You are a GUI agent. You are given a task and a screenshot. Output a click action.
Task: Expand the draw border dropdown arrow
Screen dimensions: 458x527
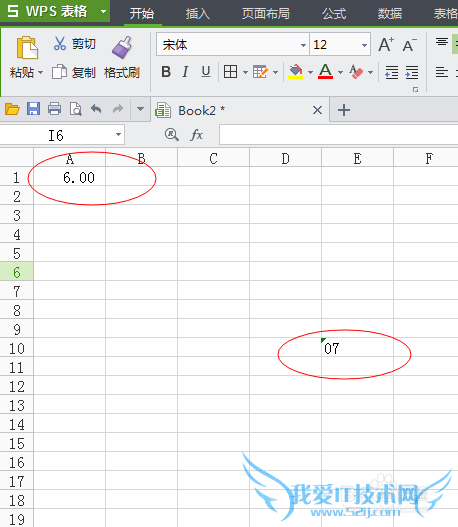pos(276,72)
